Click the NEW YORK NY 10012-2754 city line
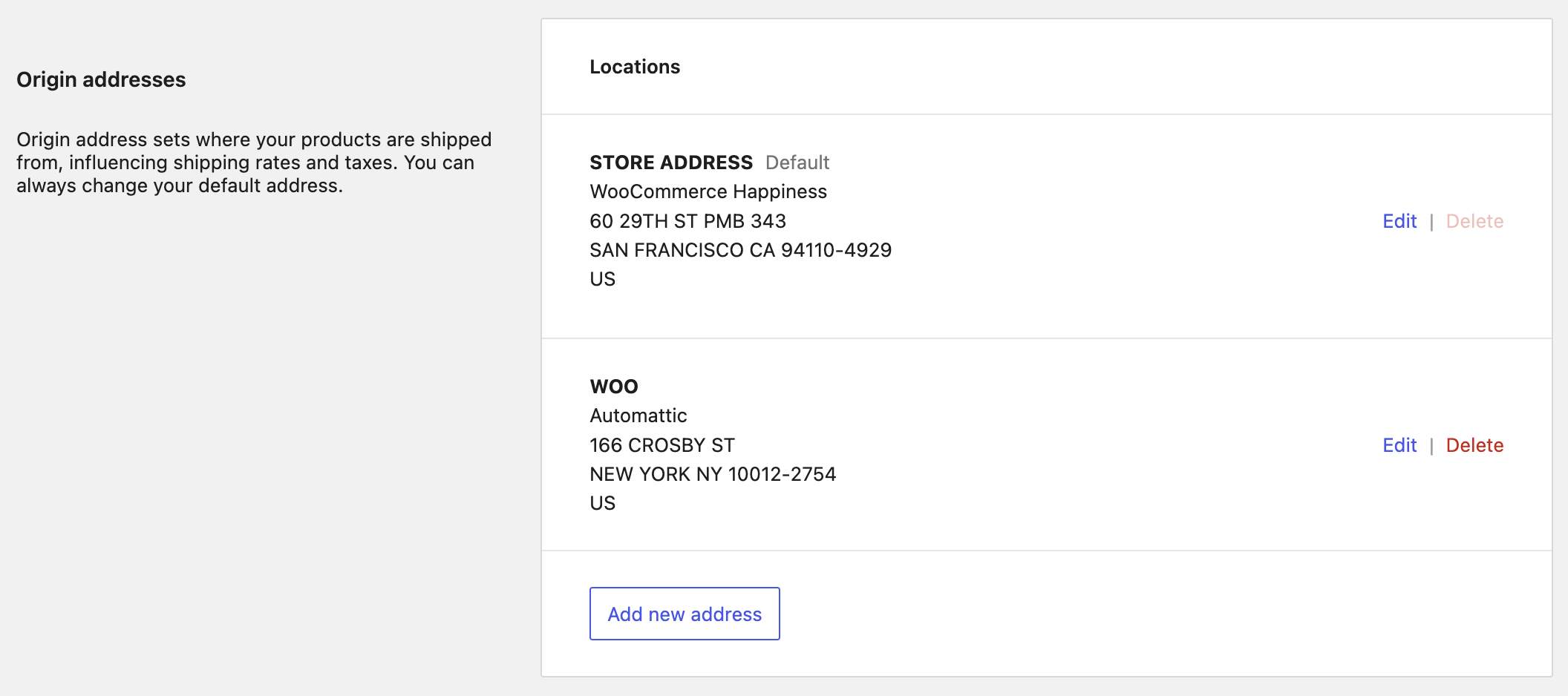 (x=713, y=474)
